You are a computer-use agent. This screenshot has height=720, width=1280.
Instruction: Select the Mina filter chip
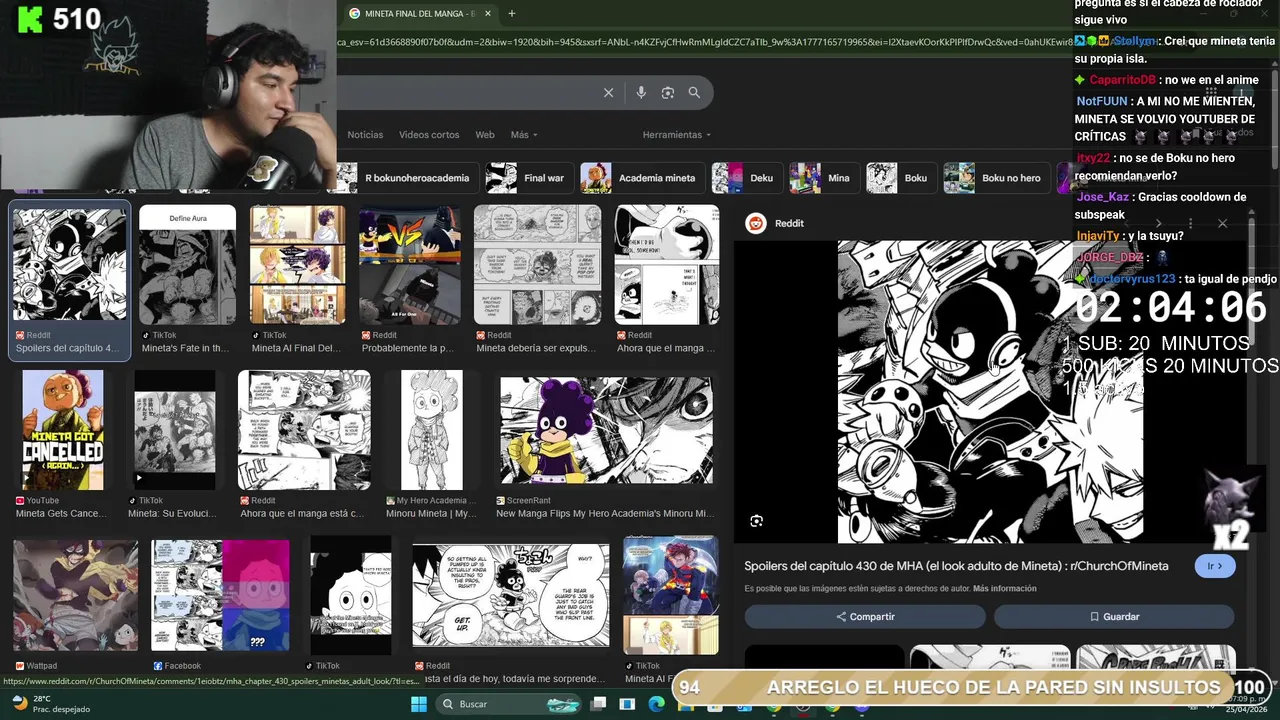click(823, 178)
